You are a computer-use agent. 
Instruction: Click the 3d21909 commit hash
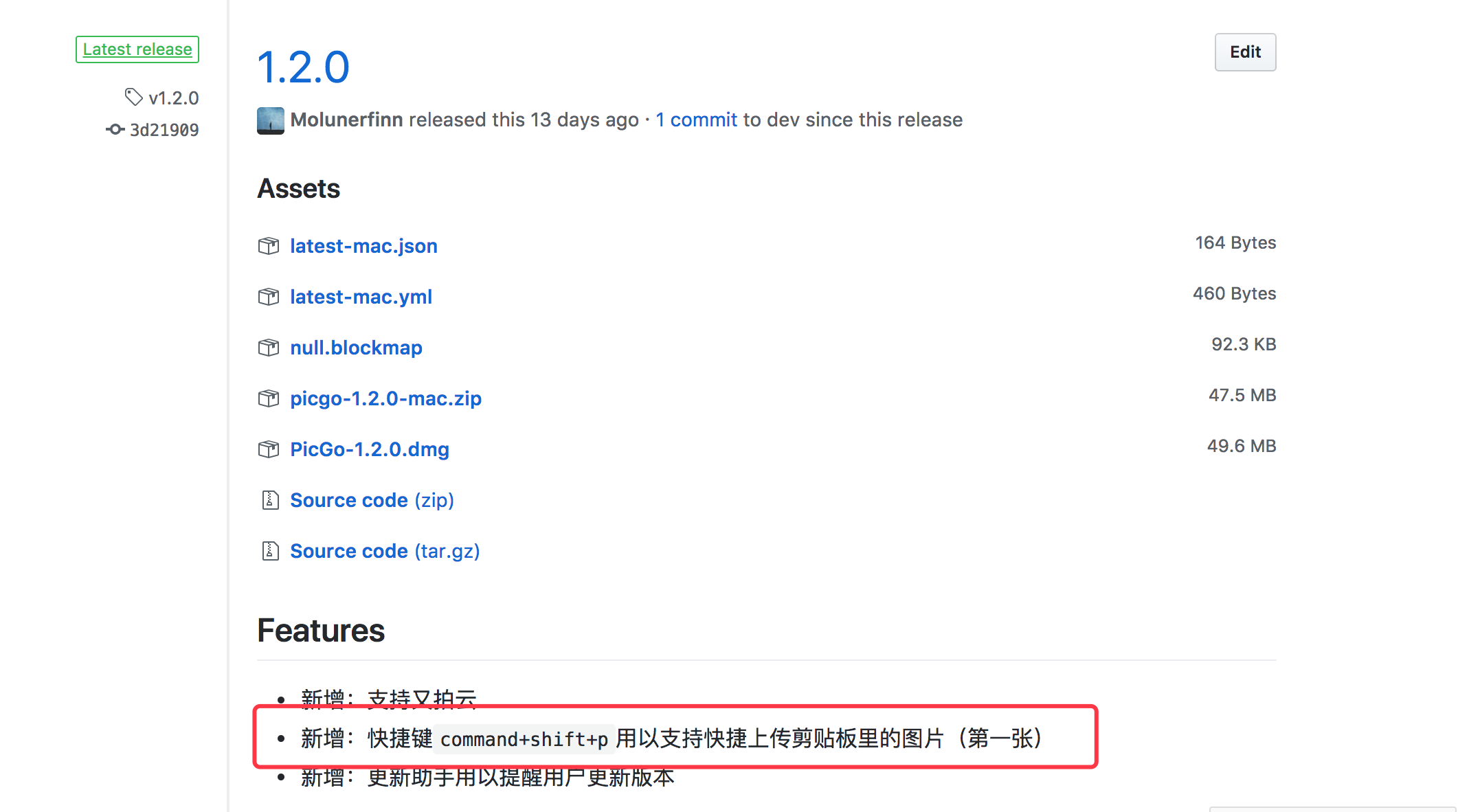pos(164,129)
